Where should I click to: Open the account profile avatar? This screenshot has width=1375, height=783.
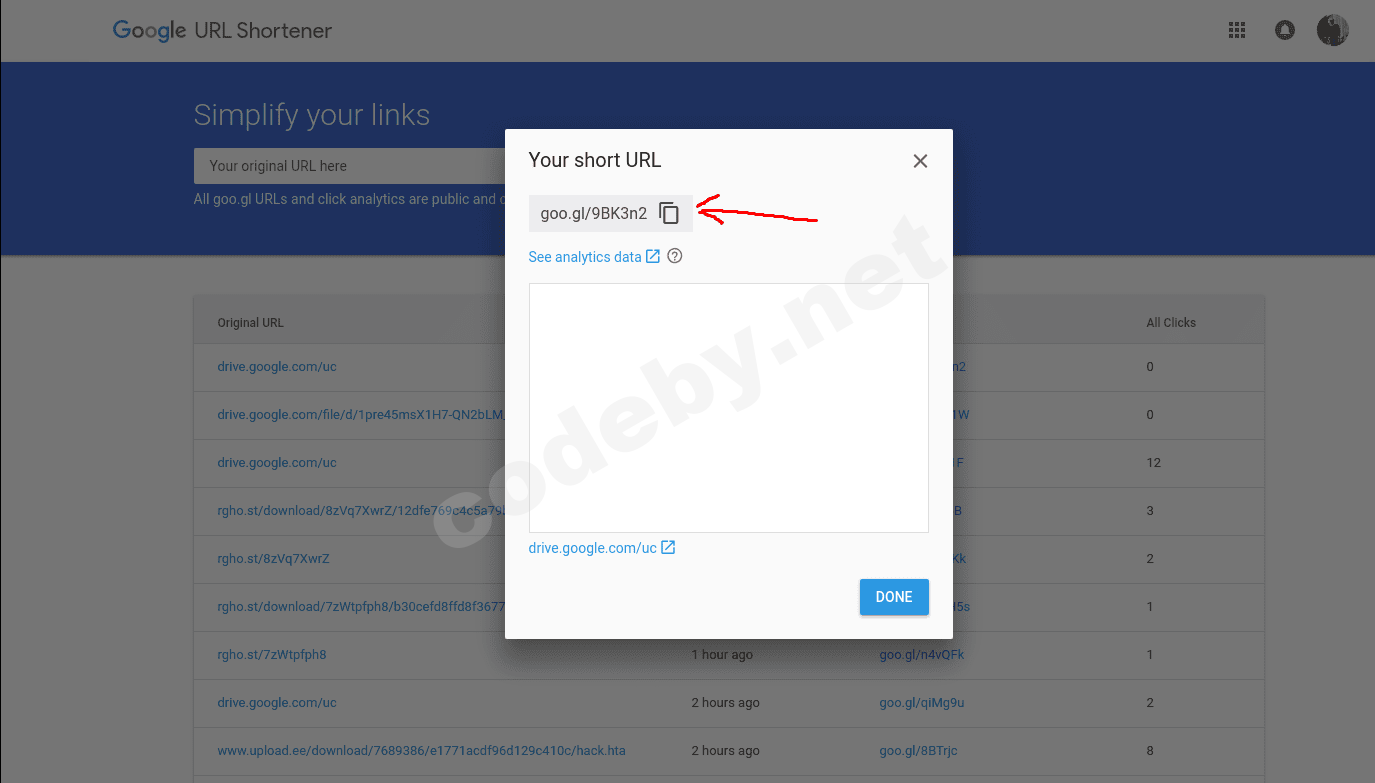(1332, 31)
